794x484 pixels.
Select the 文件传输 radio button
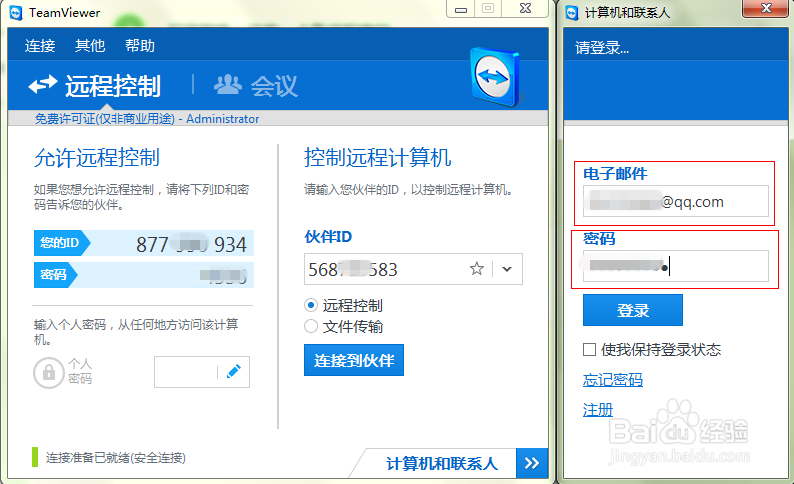pyautogui.click(x=310, y=326)
